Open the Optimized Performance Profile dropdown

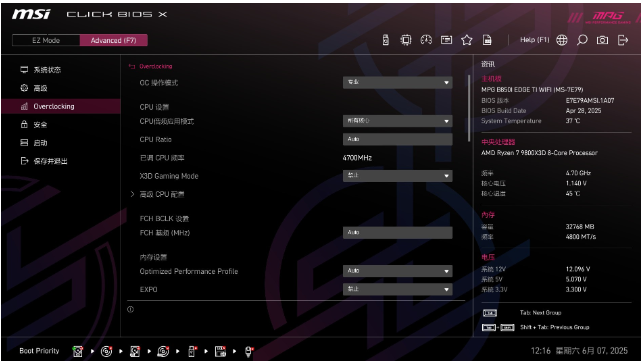click(397, 271)
